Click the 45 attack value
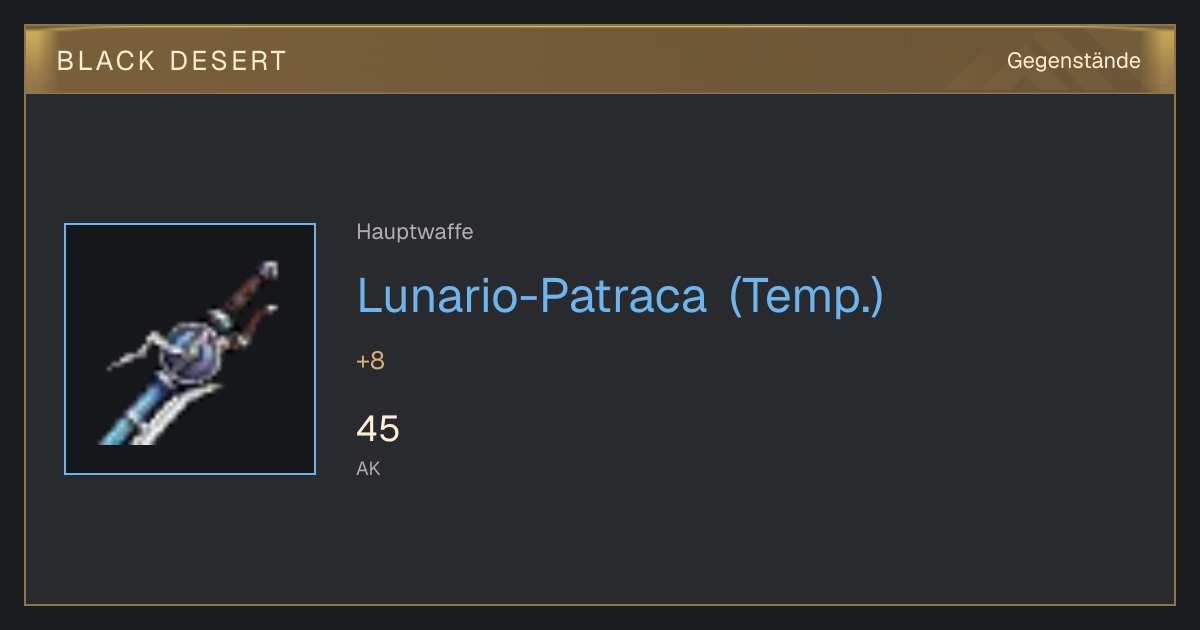Viewport: 1200px width, 630px height. tap(378, 428)
